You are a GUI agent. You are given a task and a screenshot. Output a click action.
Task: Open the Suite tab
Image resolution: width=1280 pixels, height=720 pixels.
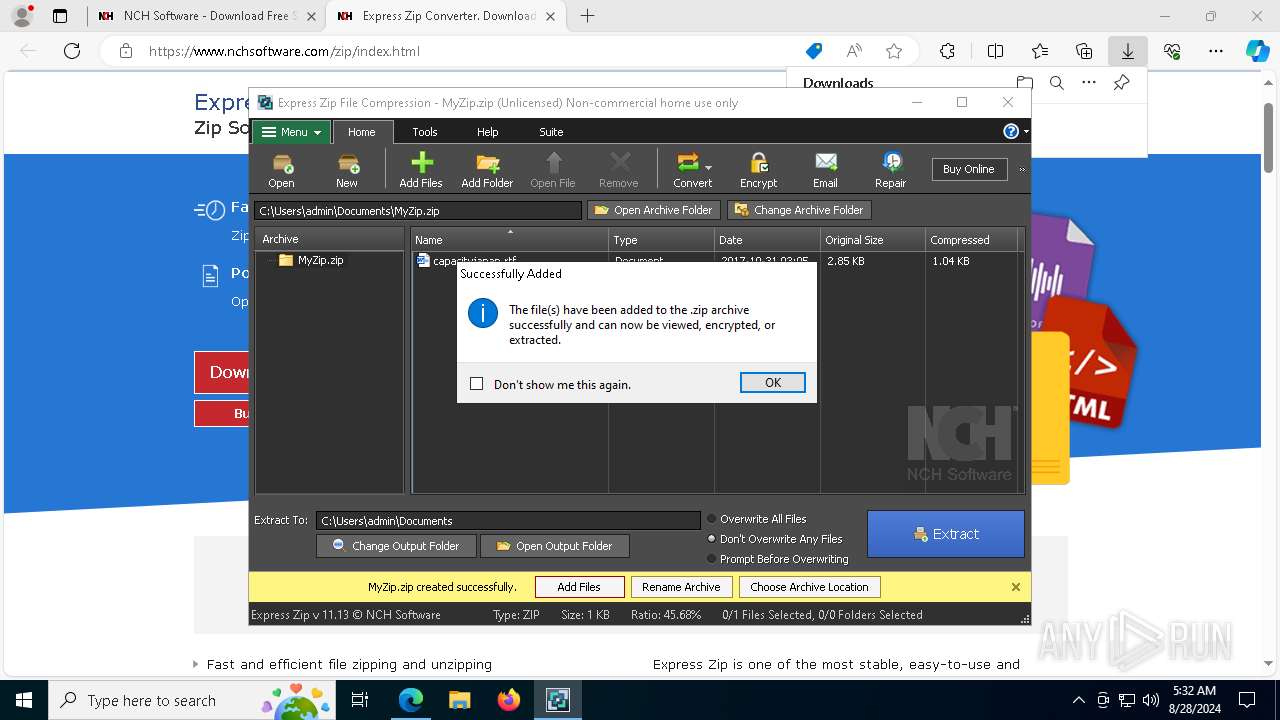(x=551, y=132)
